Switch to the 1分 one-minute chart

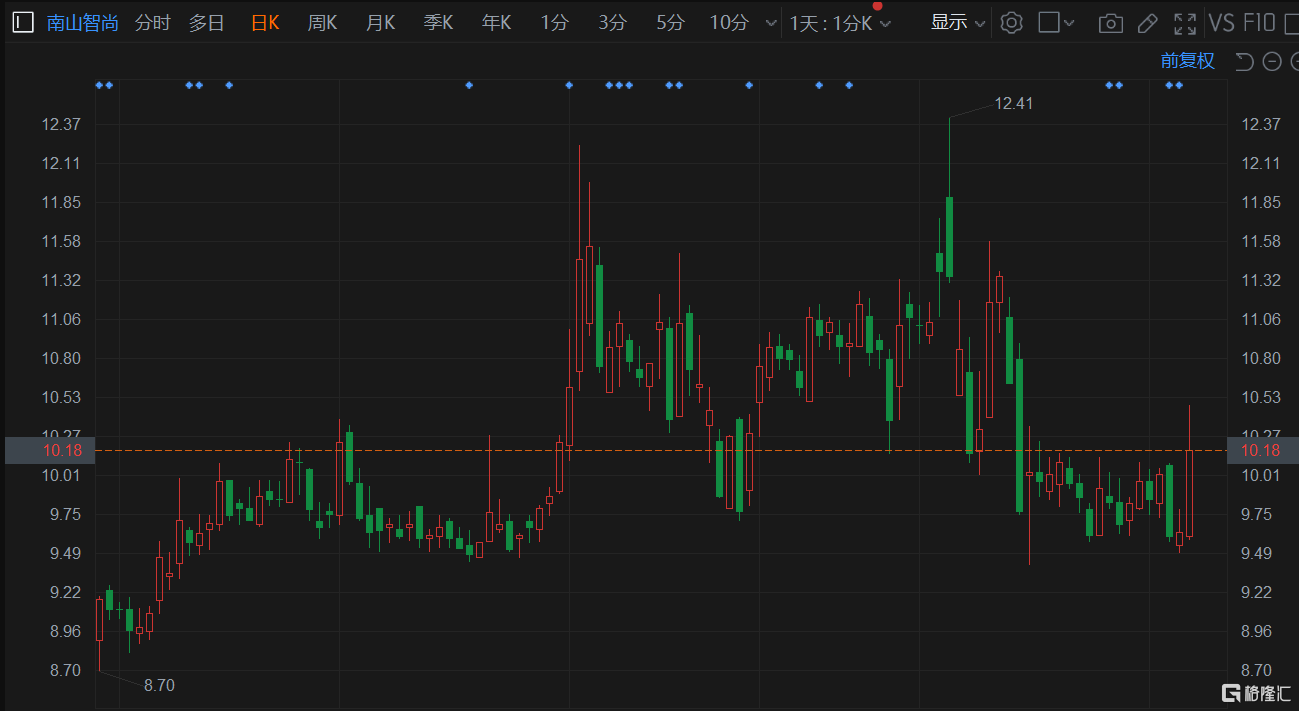click(554, 23)
